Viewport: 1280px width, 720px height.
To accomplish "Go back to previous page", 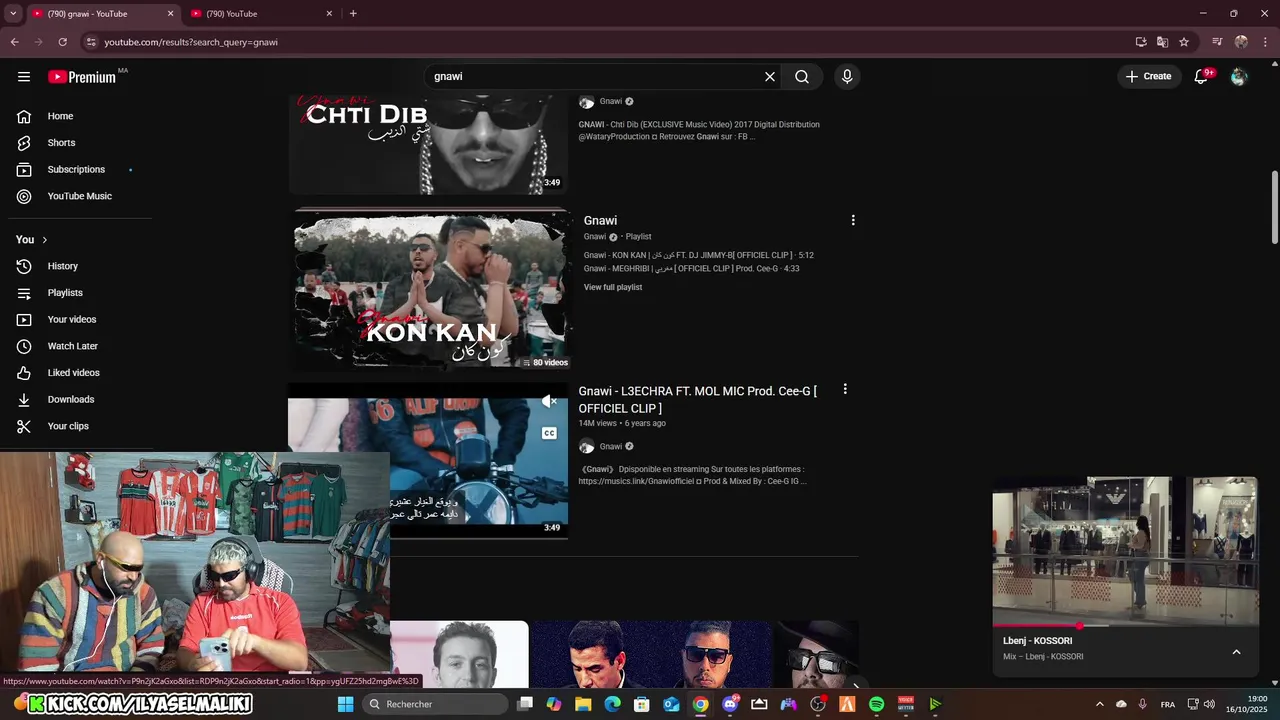I will click(14, 42).
